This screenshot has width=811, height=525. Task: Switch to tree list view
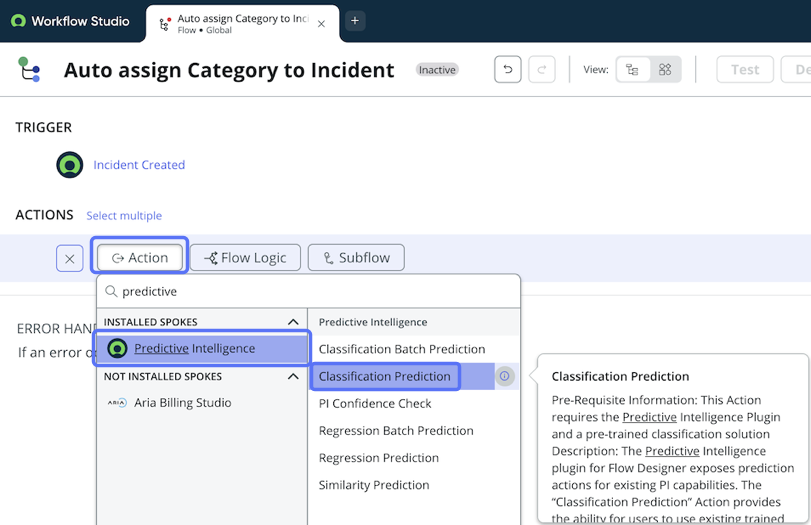632,69
